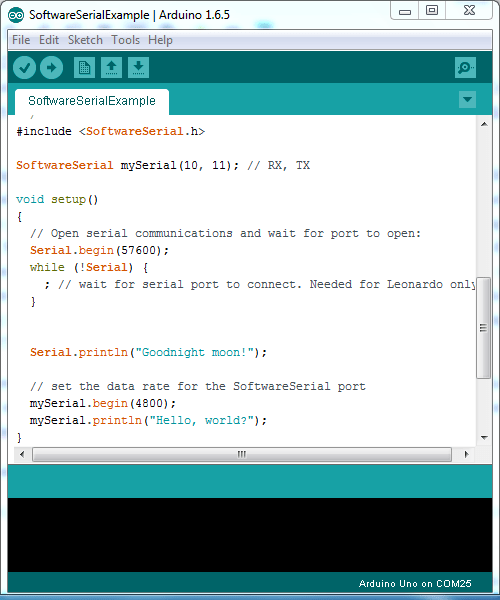Viewport: 500px width, 600px height.
Task: Open the Sketch menu
Action: coord(85,40)
